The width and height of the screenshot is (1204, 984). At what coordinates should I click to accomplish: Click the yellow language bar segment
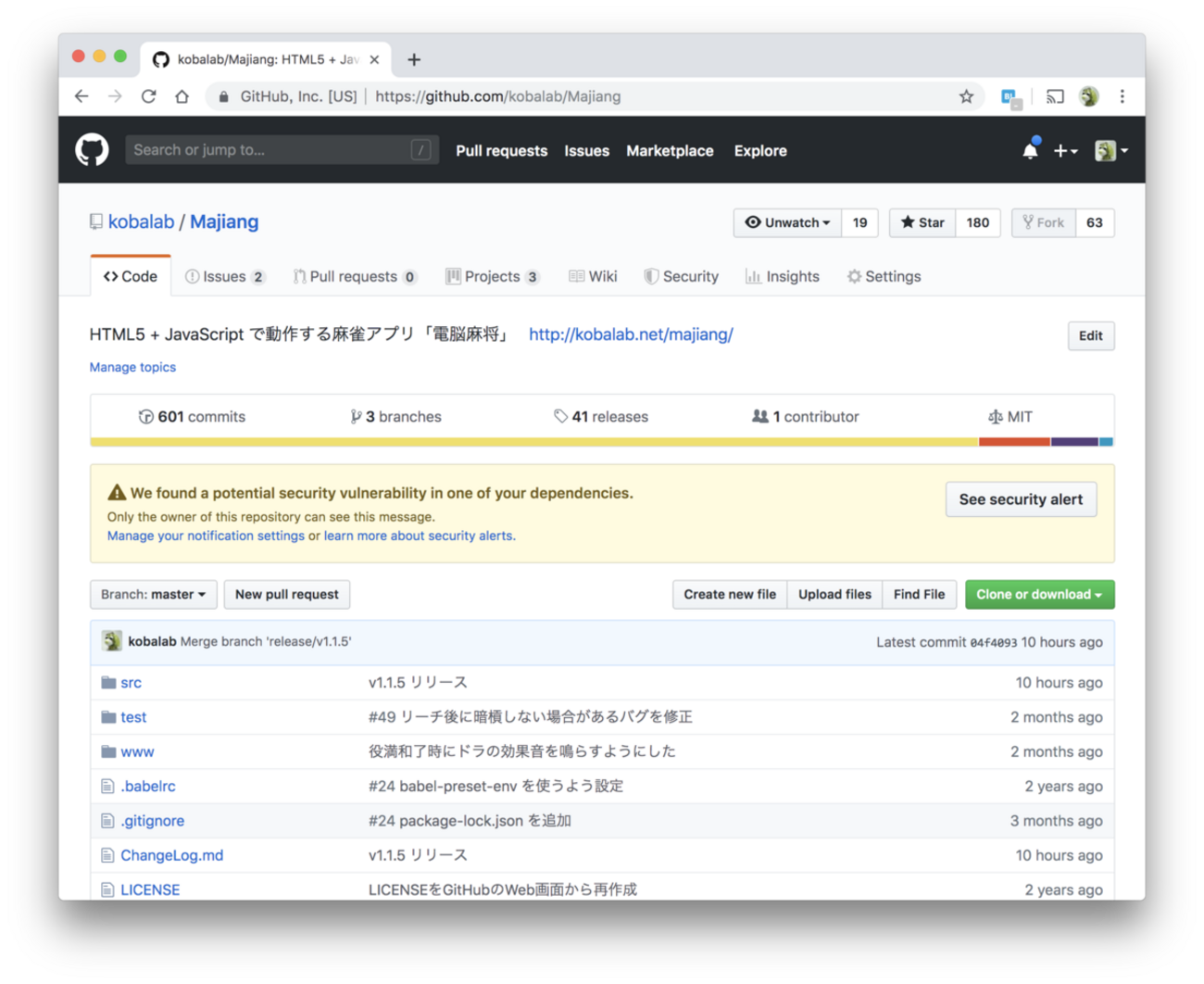[x=533, y=442]
